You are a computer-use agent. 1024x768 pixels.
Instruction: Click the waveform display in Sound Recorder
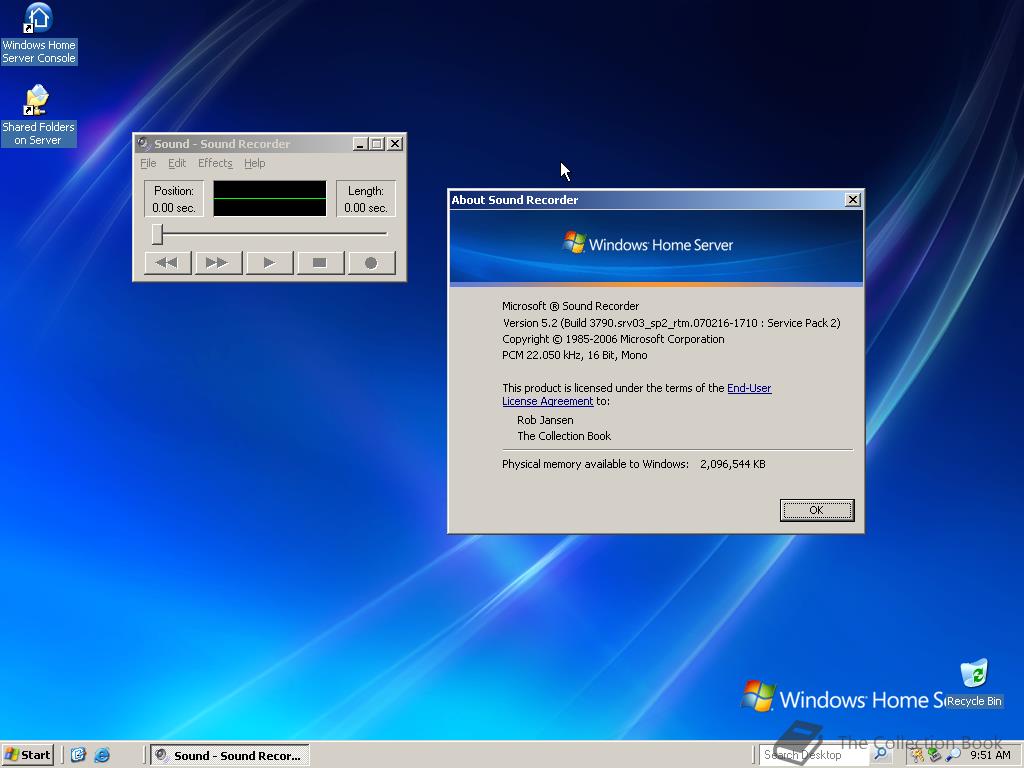coord(270,199)
